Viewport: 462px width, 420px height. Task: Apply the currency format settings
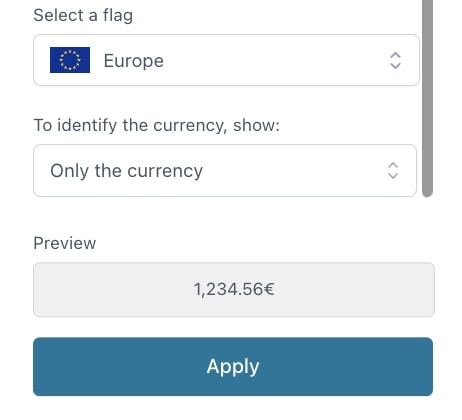pos(233,367)
